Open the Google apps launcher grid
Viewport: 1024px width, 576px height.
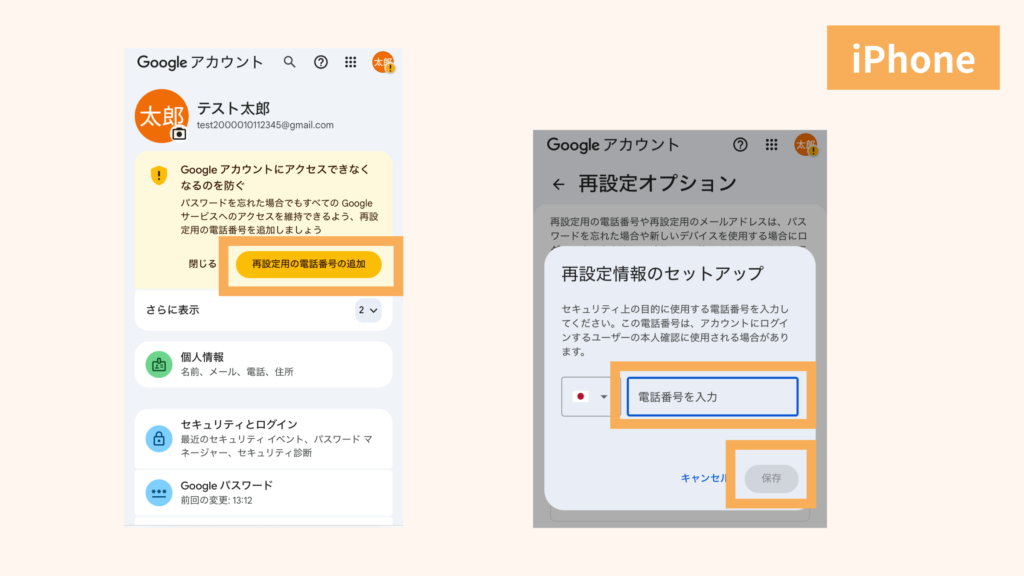(349, 61)
